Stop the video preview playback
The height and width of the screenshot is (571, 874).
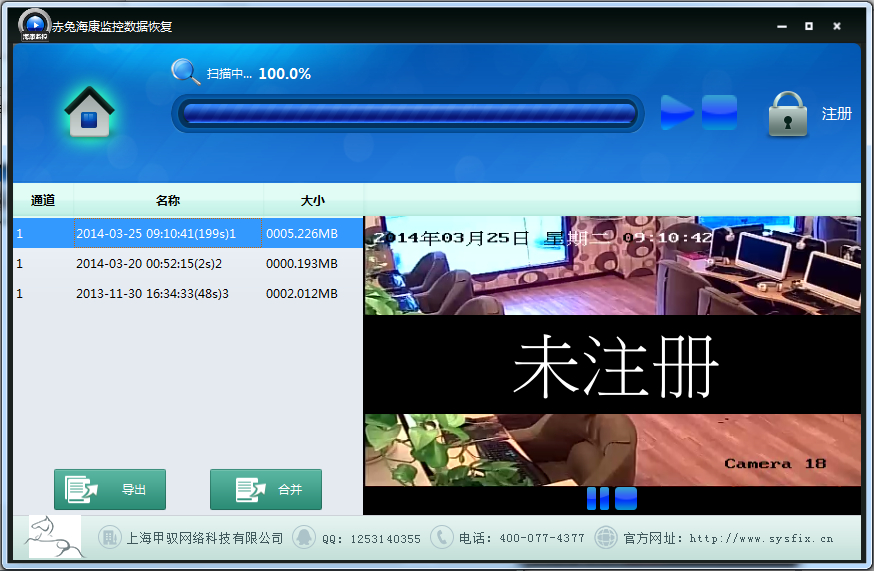coord(626,499)
